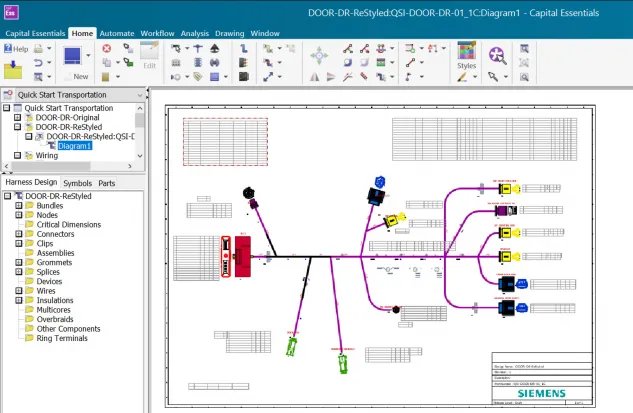Click the large blue New diagram icon

(x=73, y=56)
